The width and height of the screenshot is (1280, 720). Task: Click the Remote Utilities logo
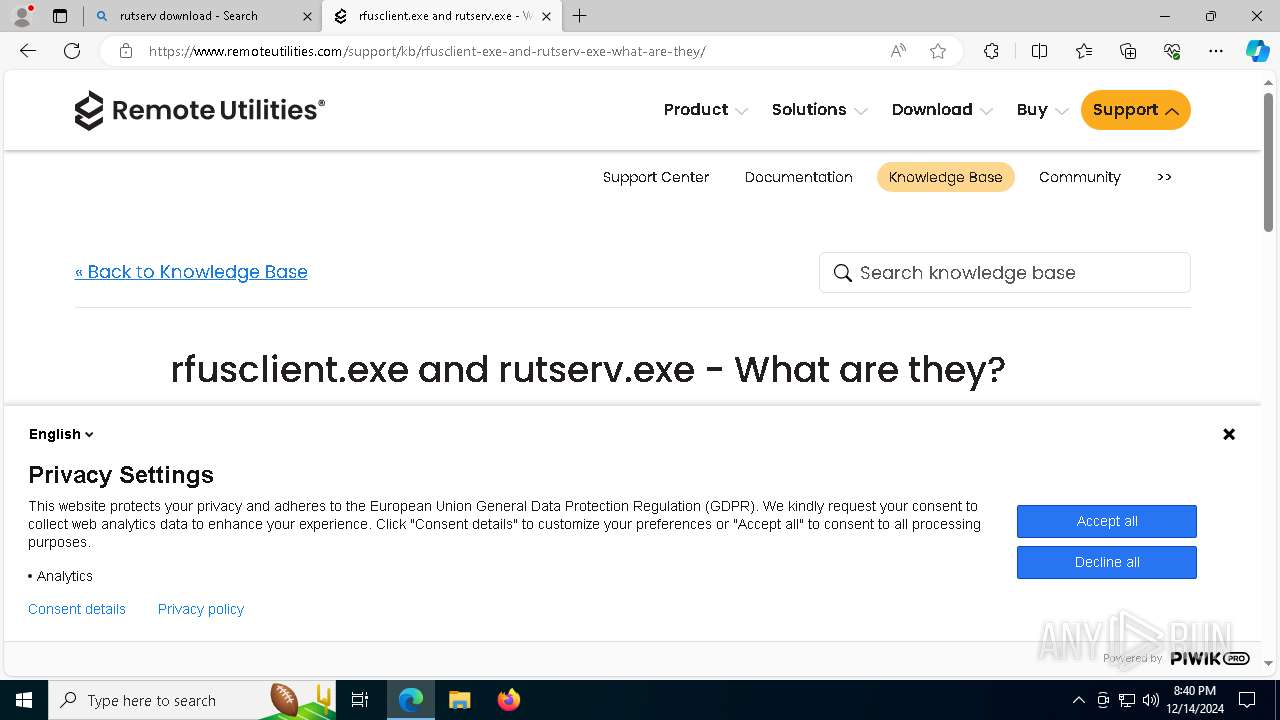pos(200,110)
